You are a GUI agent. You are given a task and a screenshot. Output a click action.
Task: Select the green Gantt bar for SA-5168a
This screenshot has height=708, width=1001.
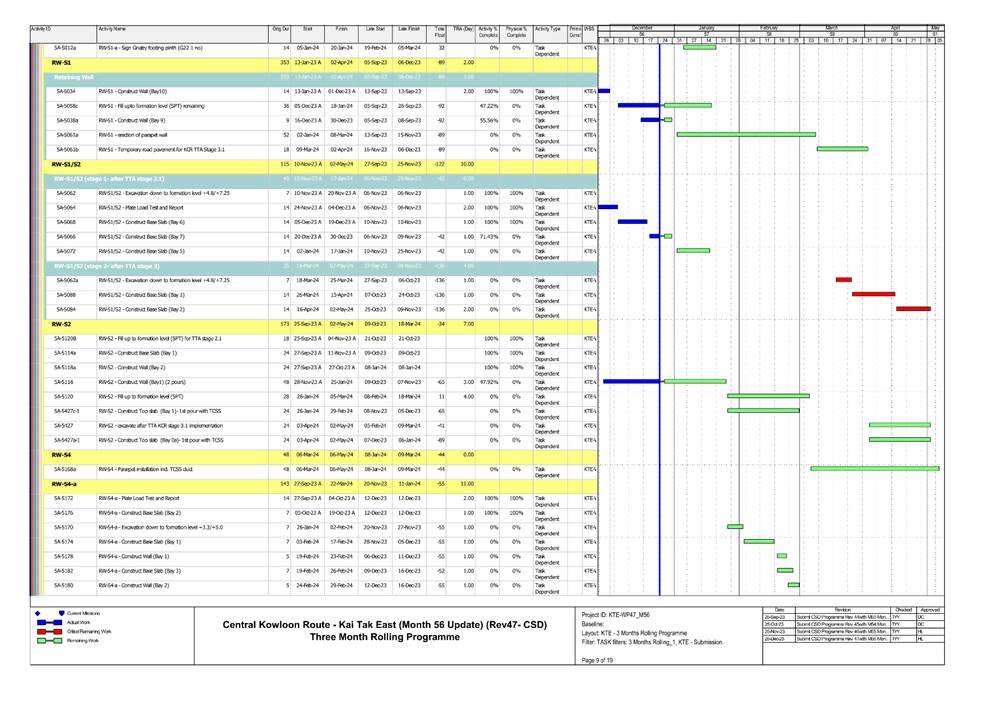click(x=874, y=468)
